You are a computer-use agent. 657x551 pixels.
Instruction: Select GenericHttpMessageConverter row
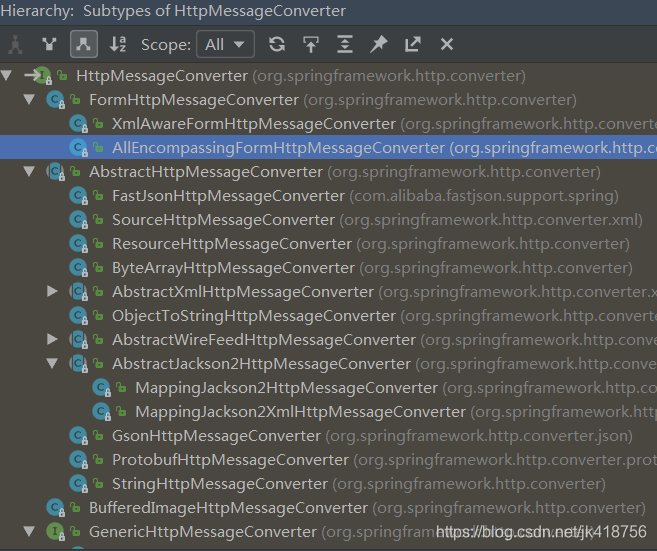coord(328,532)
